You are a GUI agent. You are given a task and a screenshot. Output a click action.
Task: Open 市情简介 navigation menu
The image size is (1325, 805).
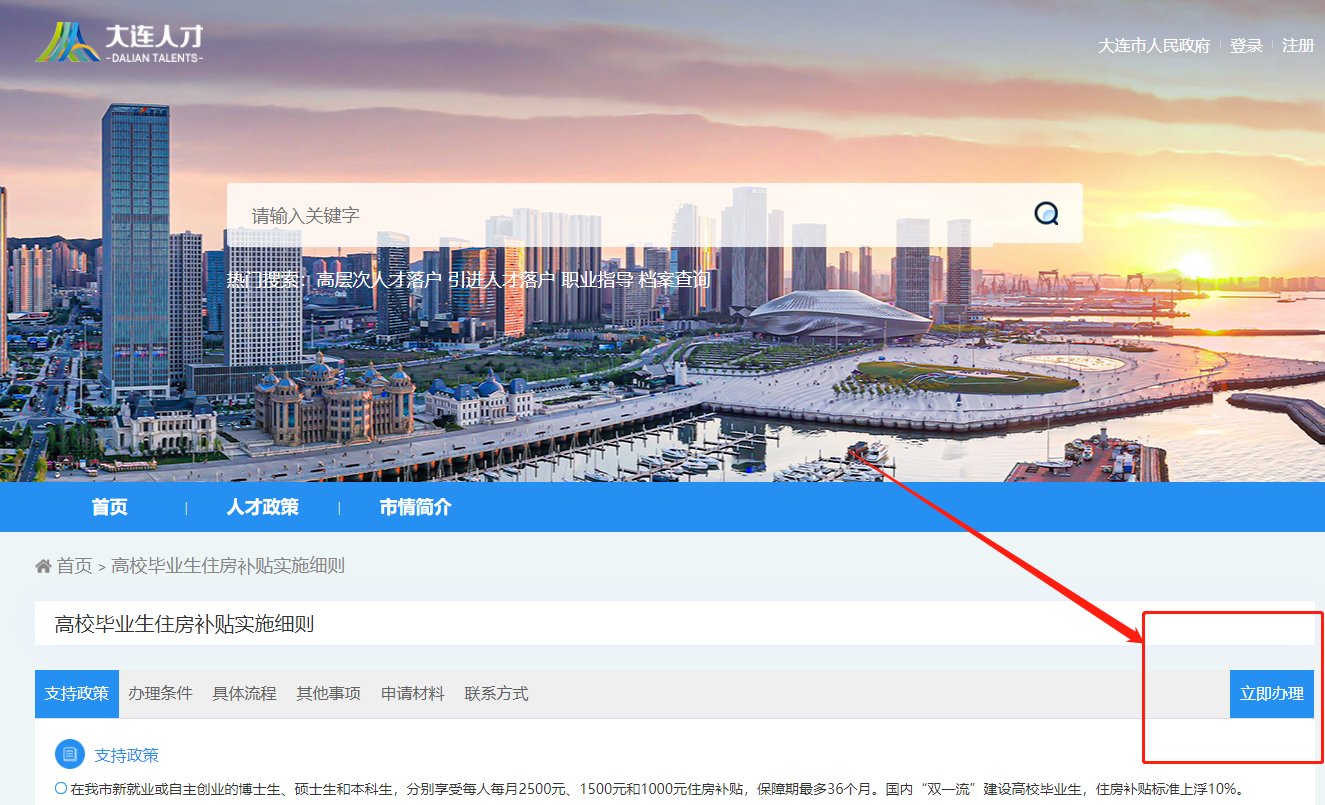point(415,507)
